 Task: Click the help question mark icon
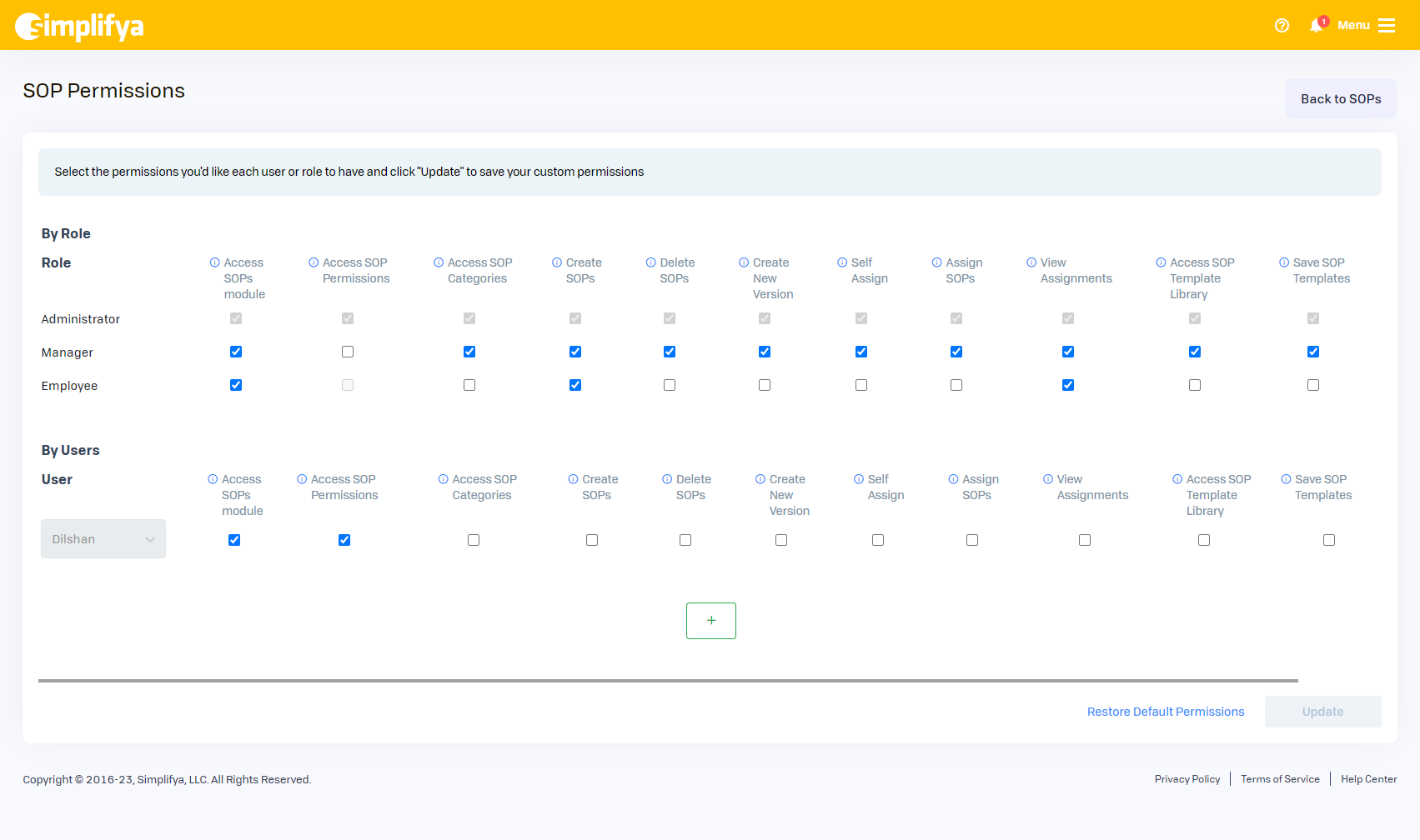point(1282,26)
